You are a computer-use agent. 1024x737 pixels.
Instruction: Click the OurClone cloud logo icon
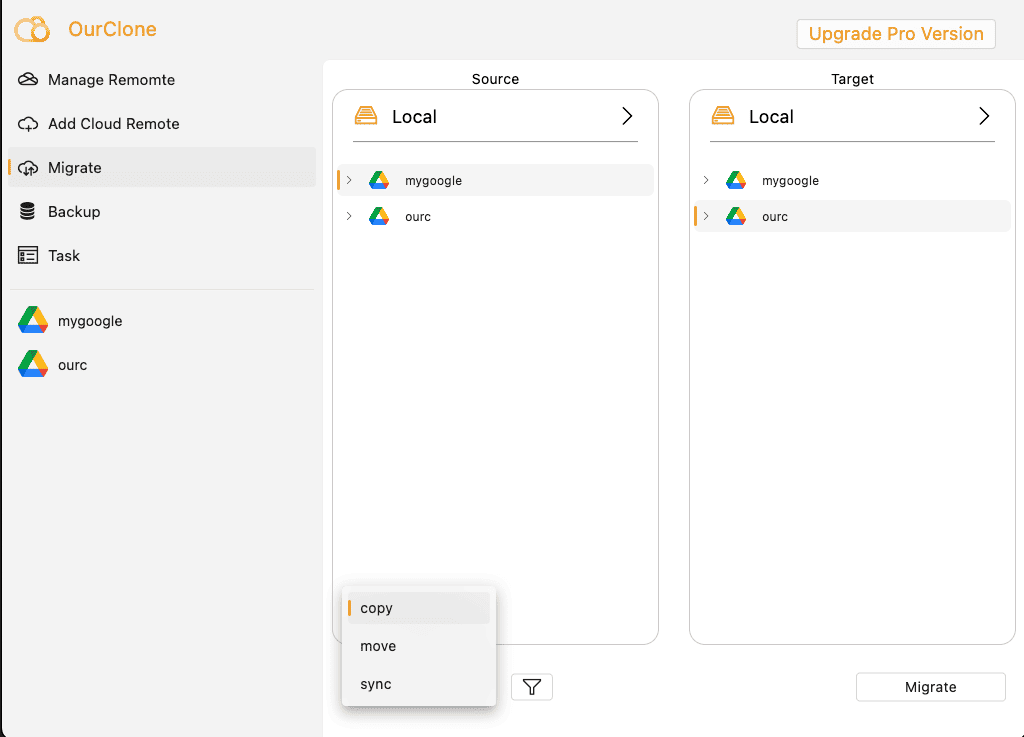pos(31,29)
